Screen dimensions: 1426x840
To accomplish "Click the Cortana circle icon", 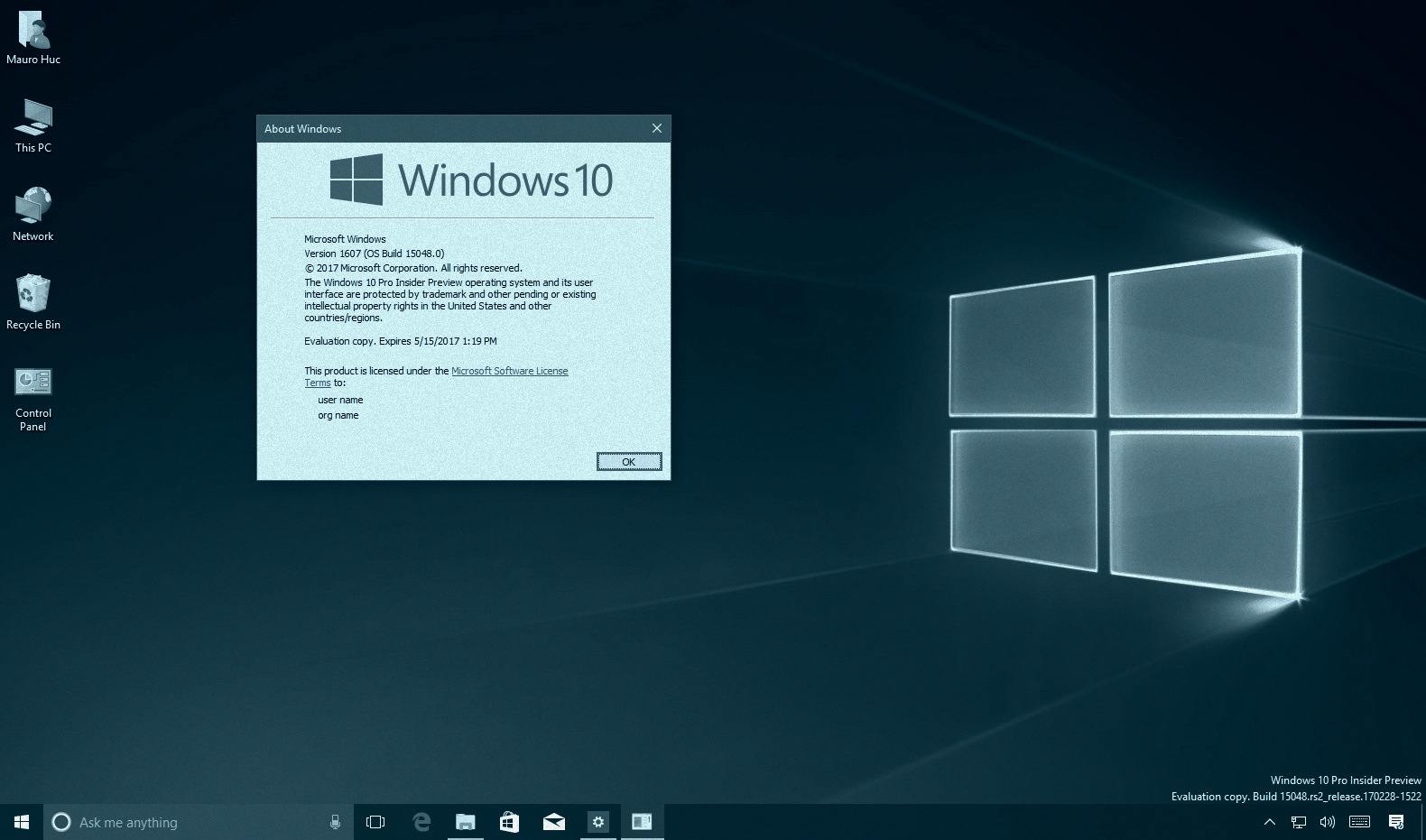I will coord(61,822).
